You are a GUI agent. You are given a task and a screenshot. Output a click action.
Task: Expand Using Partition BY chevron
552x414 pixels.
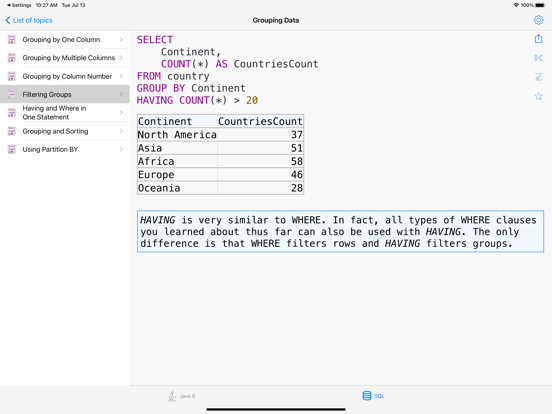coord(121,149)
